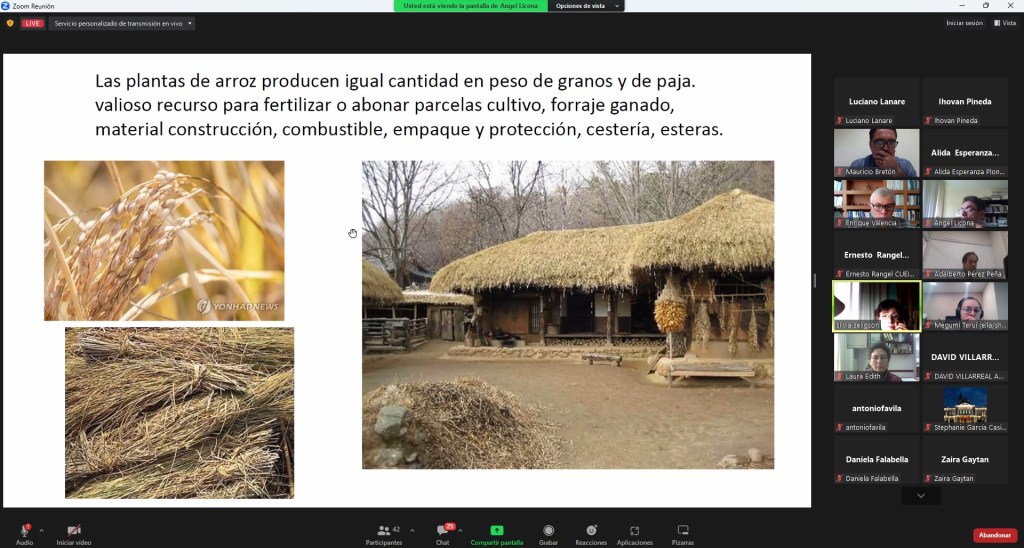
Task: Click the Vista layout button
Action: click(1005, 23)
